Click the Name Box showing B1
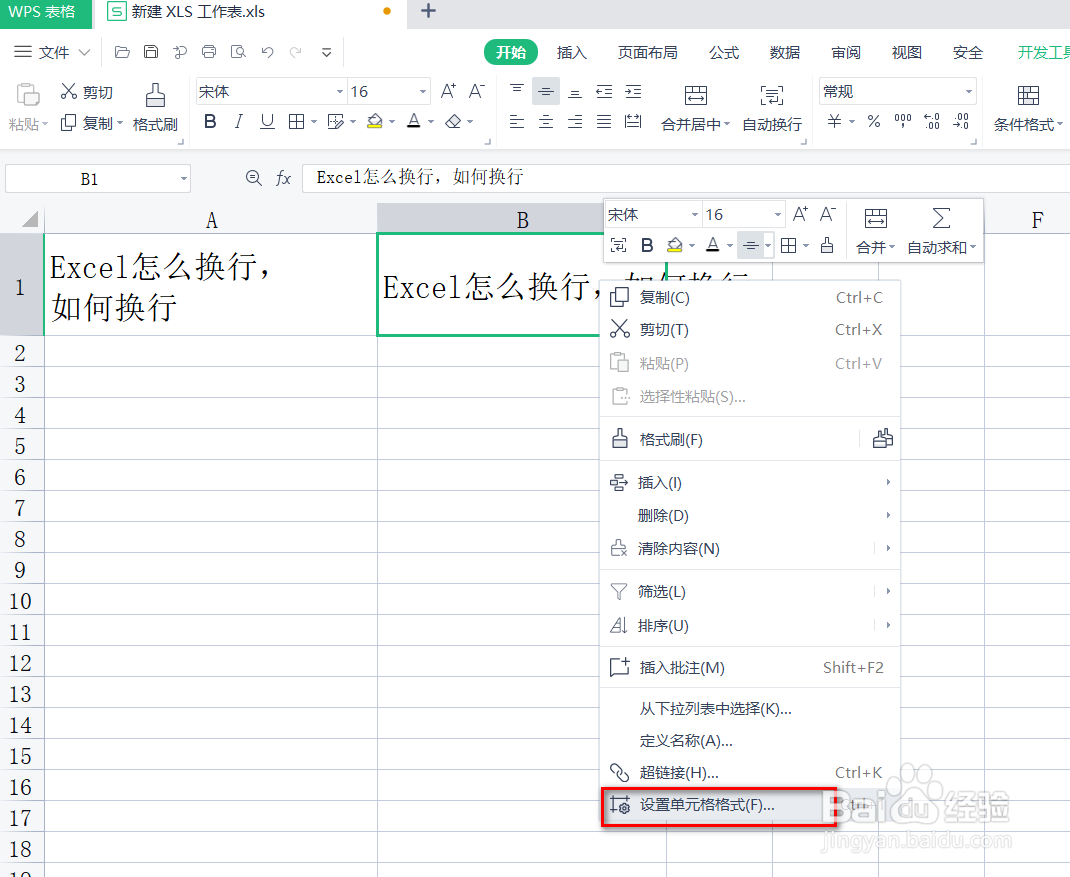1070x877 pixels. pyautogui.click(x=90, y=177)
